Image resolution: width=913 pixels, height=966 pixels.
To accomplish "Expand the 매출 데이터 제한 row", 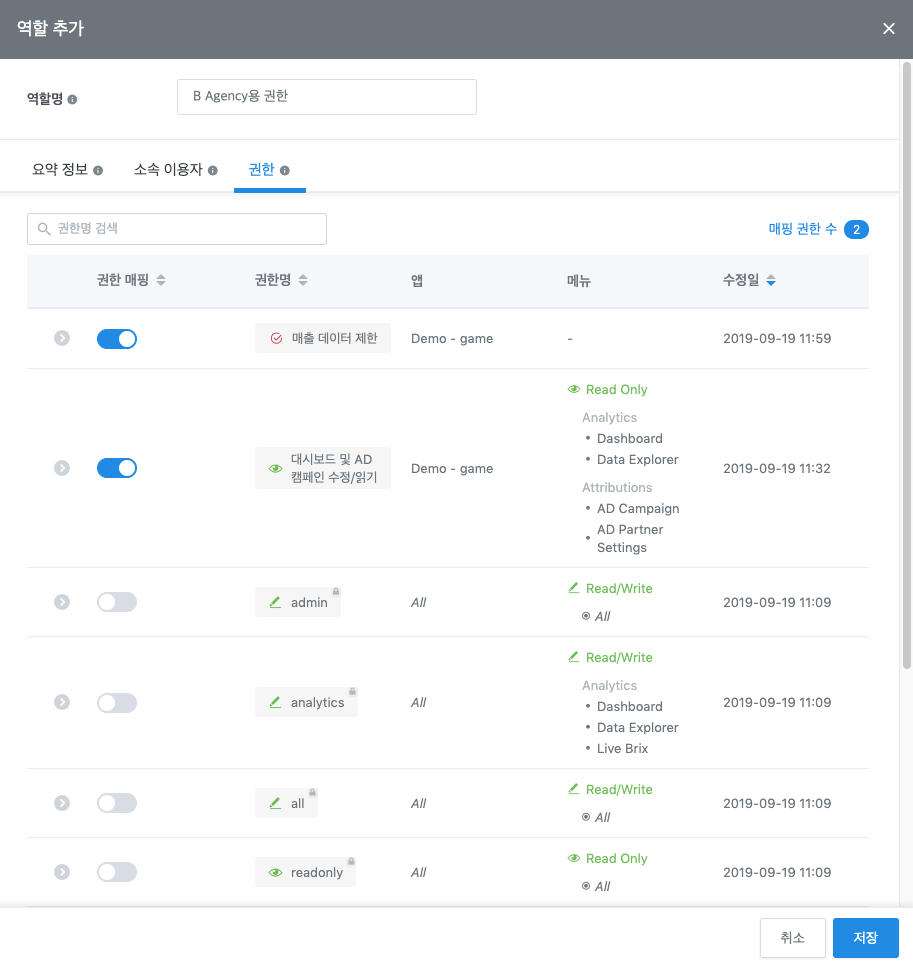I will [62, 339].
